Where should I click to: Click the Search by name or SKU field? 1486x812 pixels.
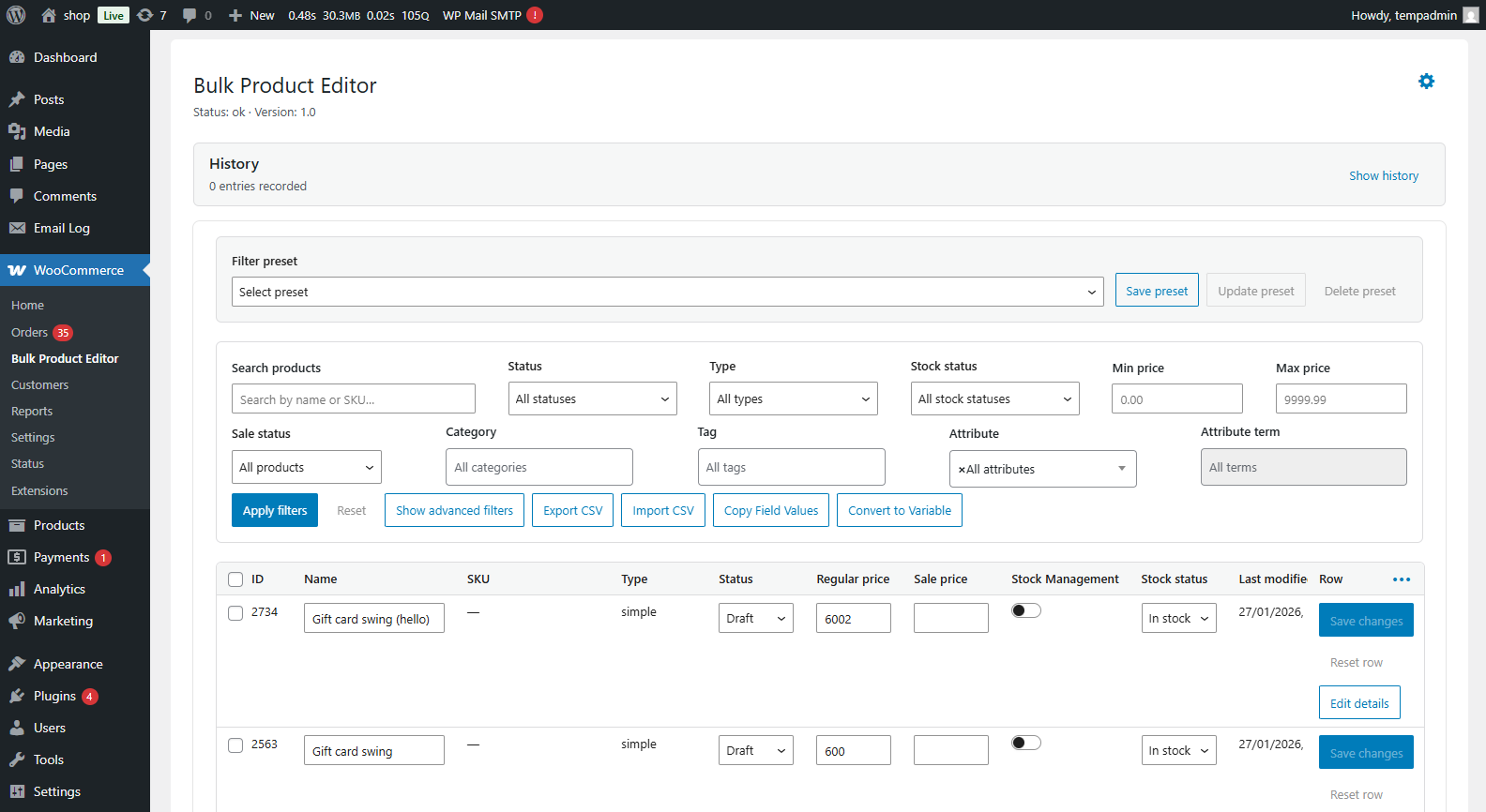353,399
